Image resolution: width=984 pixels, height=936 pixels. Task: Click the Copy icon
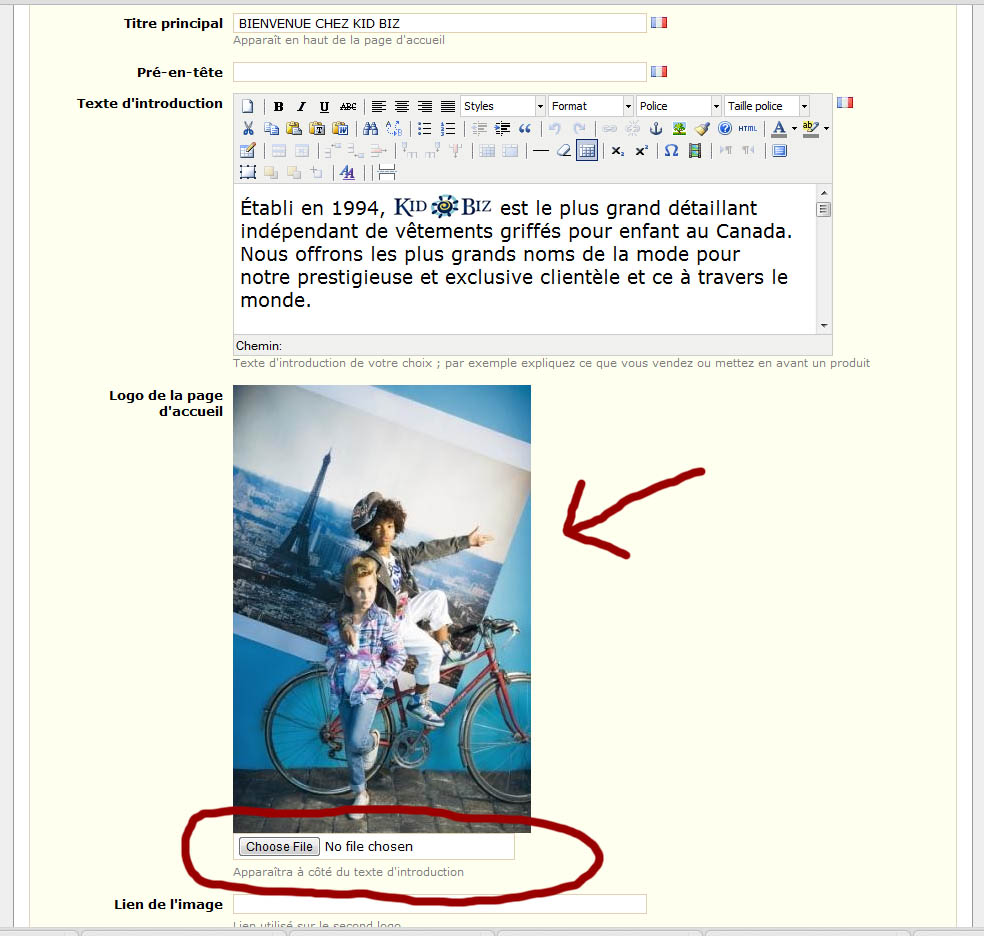(271, 129)
